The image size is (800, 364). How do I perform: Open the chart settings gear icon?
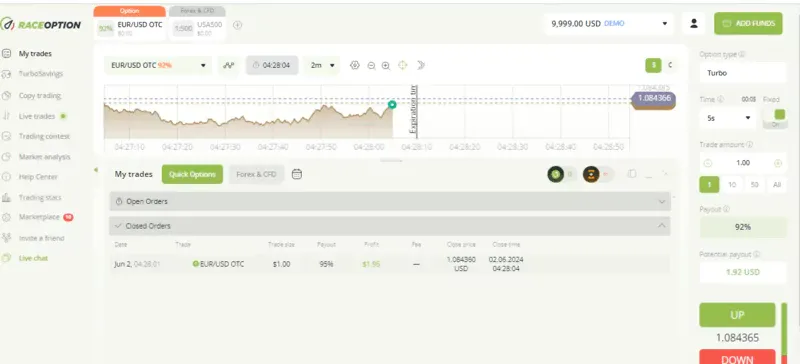[x=355, y=65]
